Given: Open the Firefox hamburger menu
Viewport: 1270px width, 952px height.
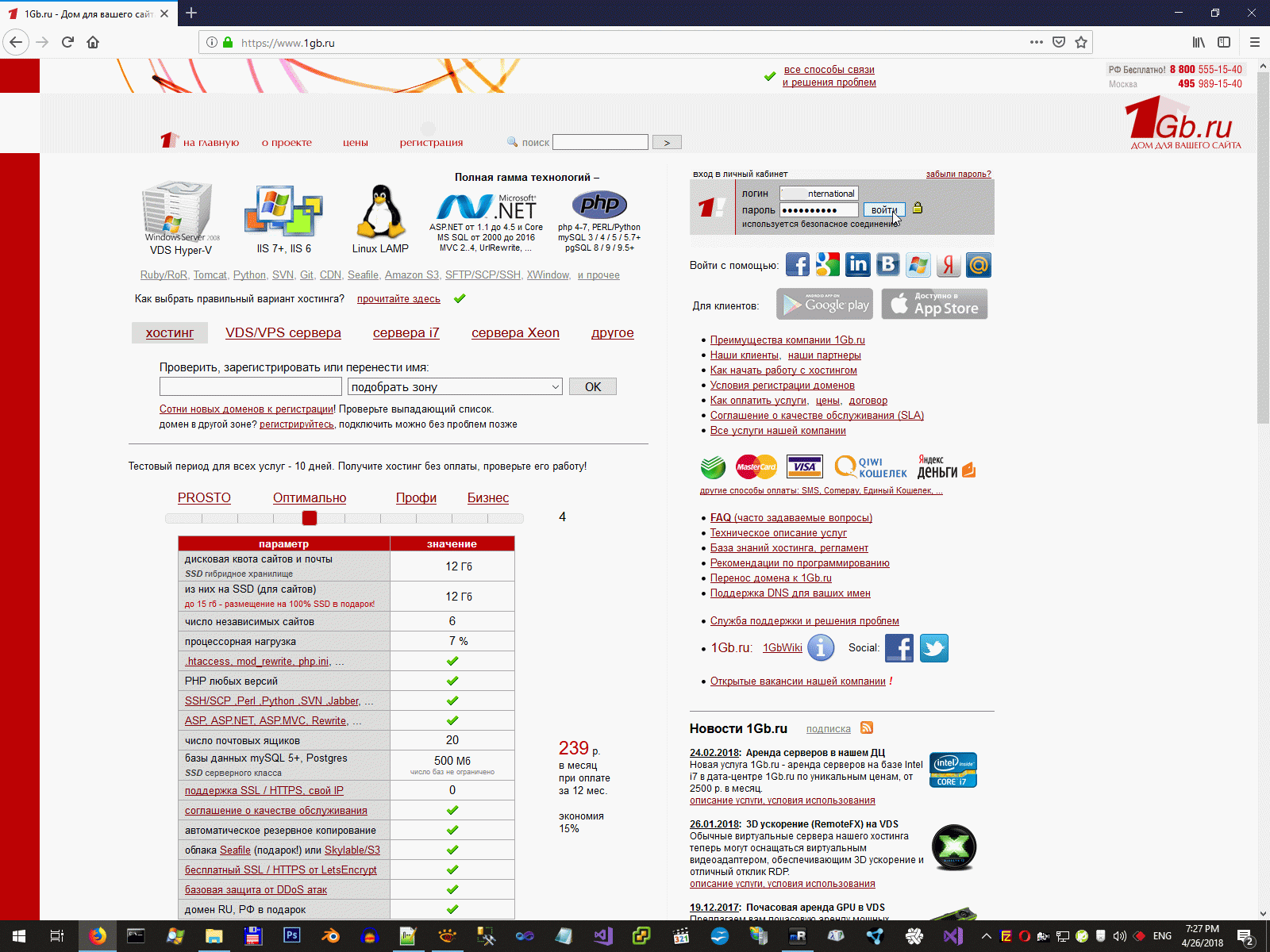Looking at the screenshot, I should [x=1255, y=42].
